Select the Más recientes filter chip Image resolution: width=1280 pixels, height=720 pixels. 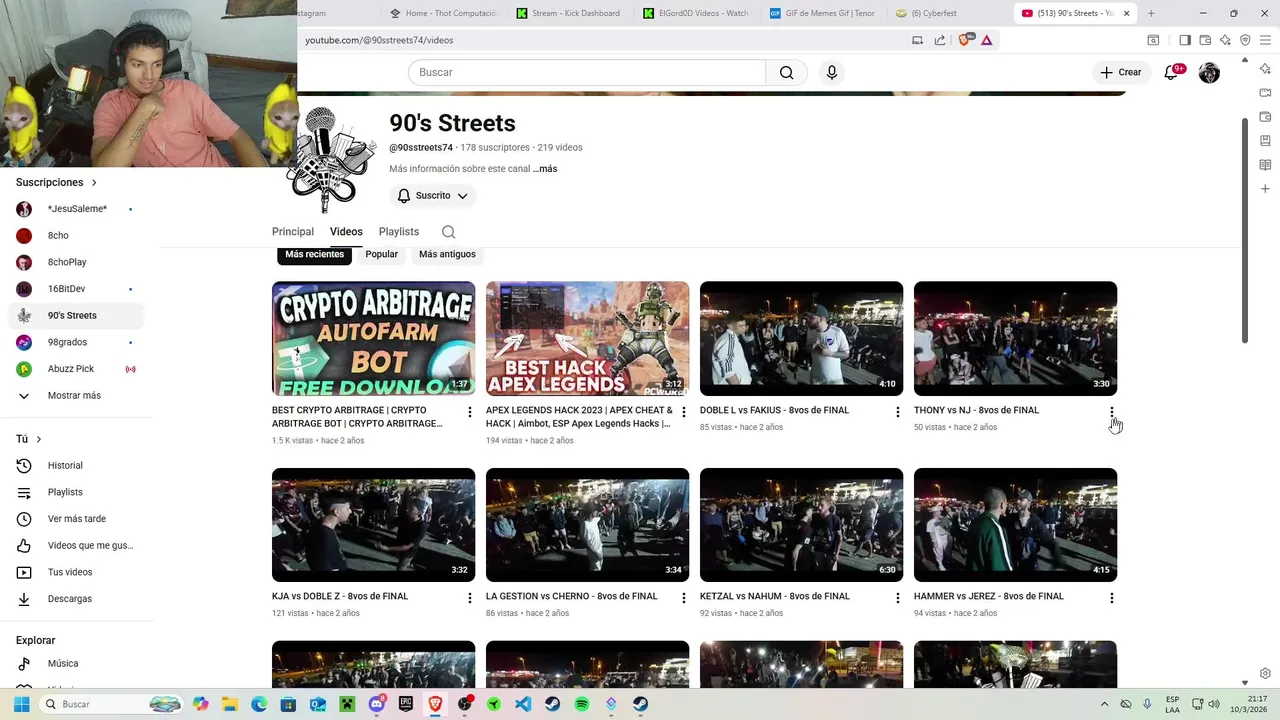[314, 254]
